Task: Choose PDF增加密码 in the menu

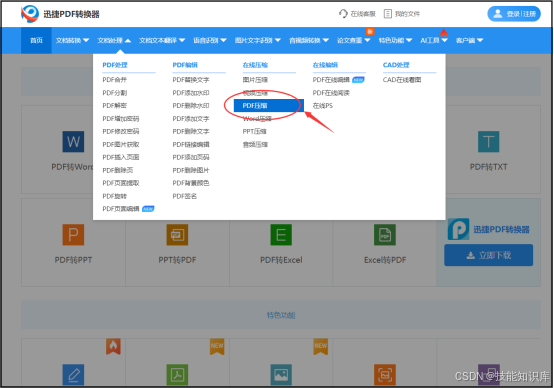Action: tap(121, 119)
